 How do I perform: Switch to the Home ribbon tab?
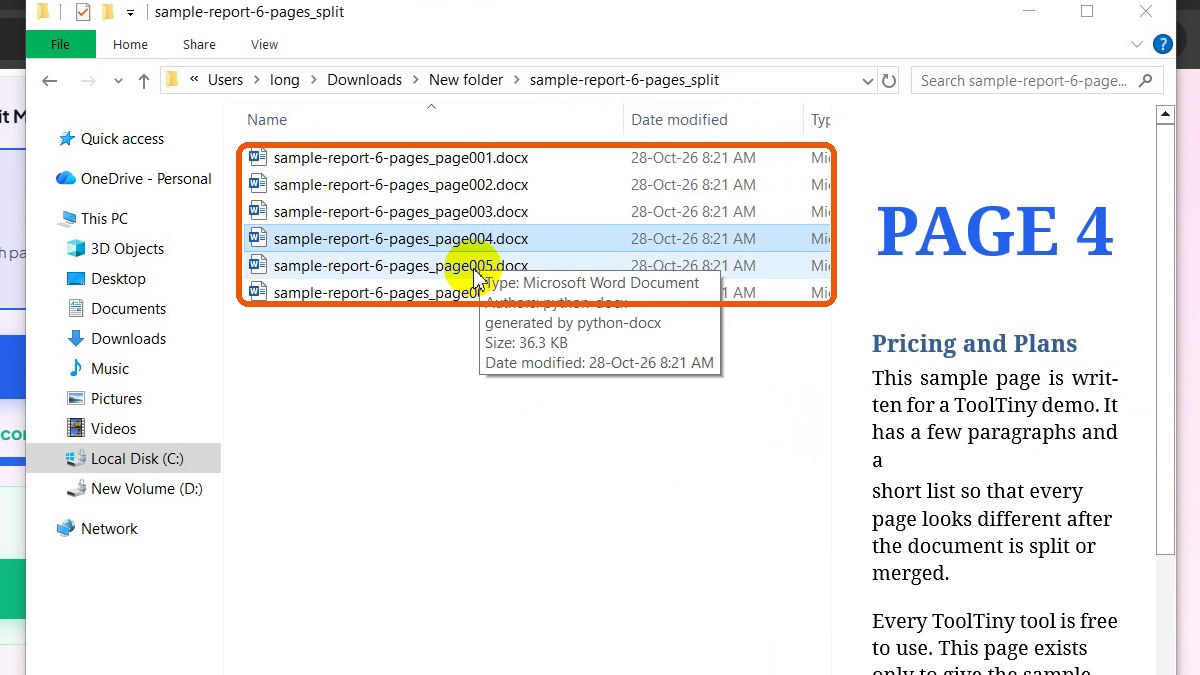coord(130,44)
